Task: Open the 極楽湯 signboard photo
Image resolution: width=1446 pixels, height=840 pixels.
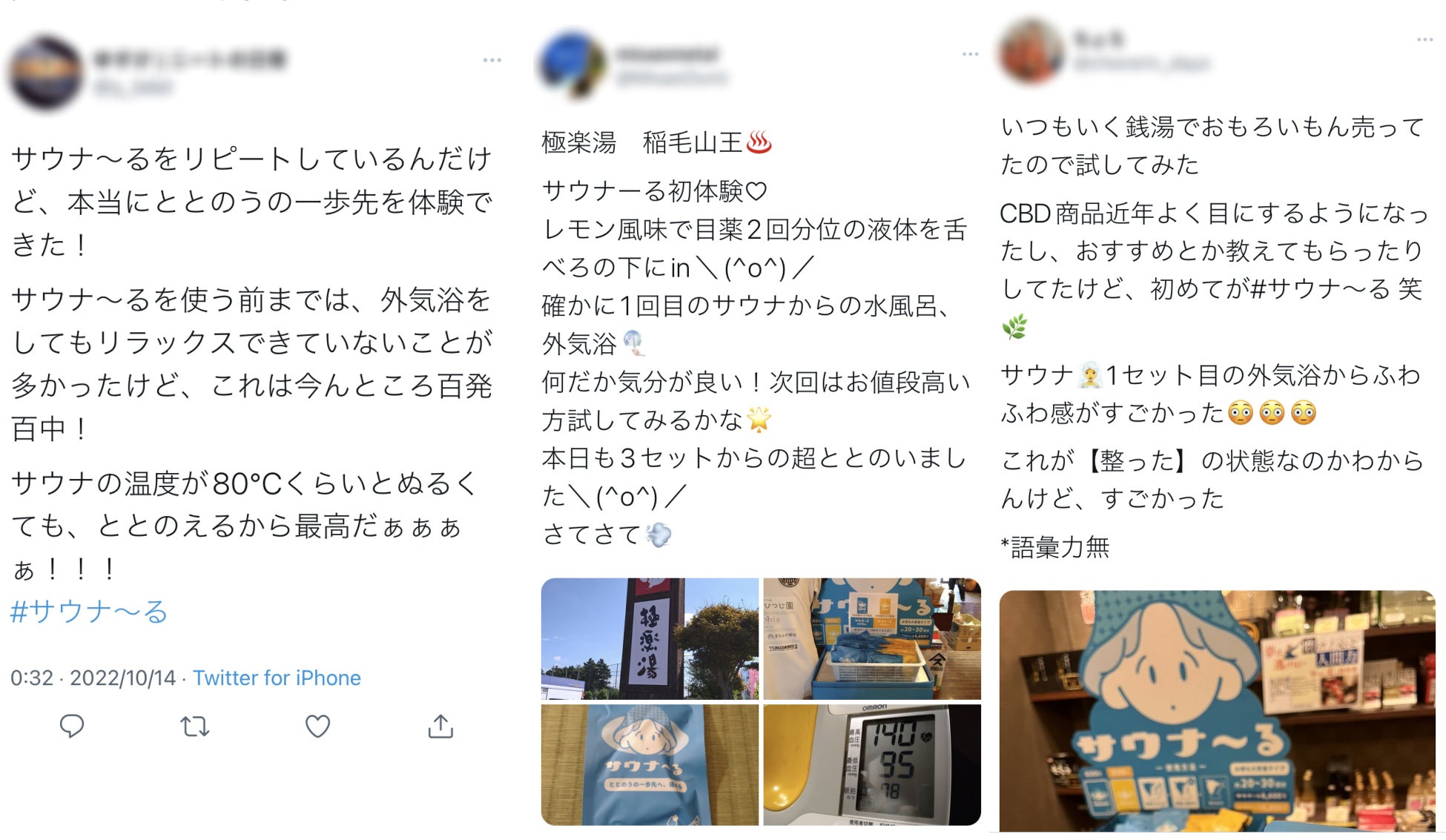Action: pos(650,638)
